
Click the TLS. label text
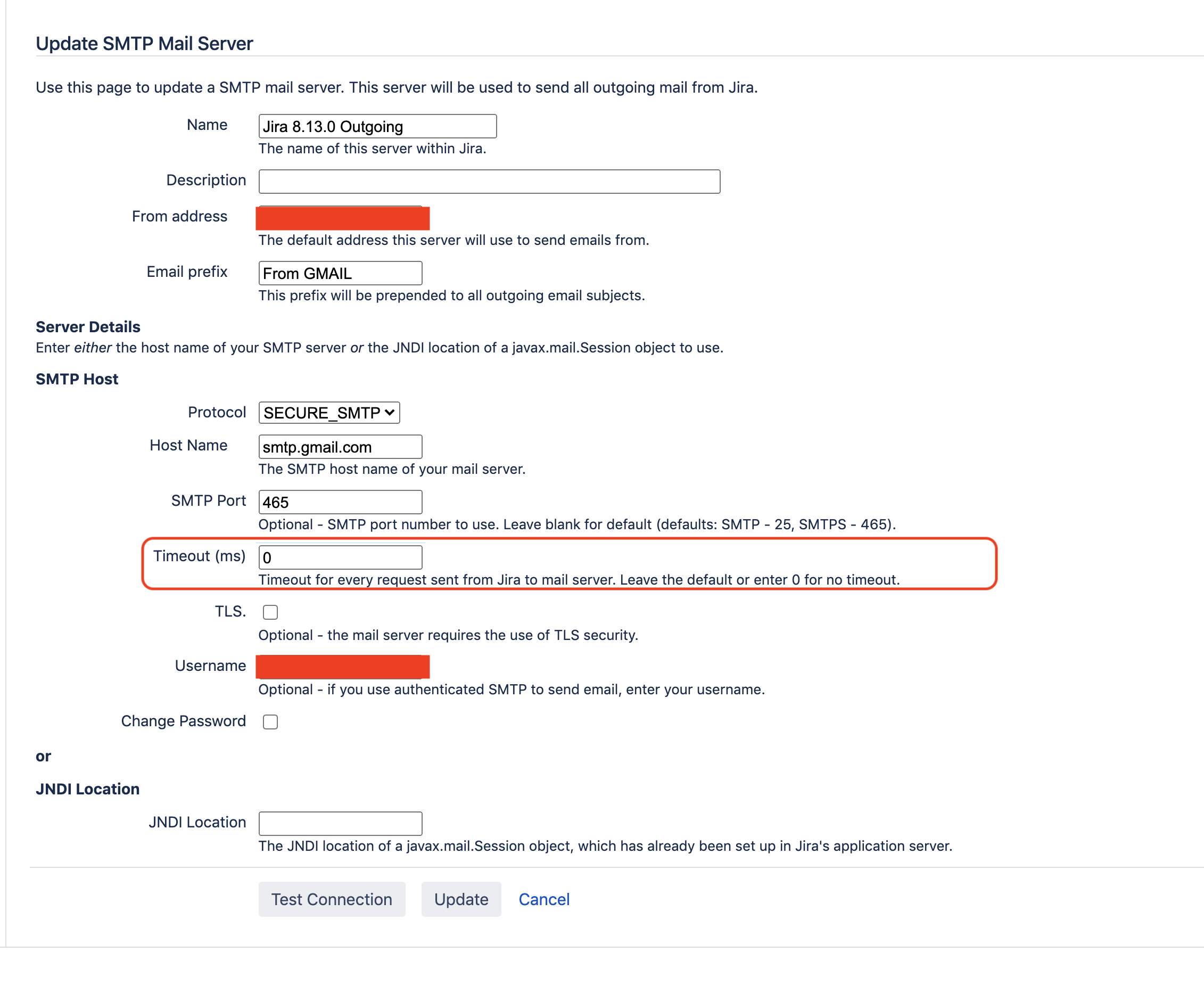point(230,612)
